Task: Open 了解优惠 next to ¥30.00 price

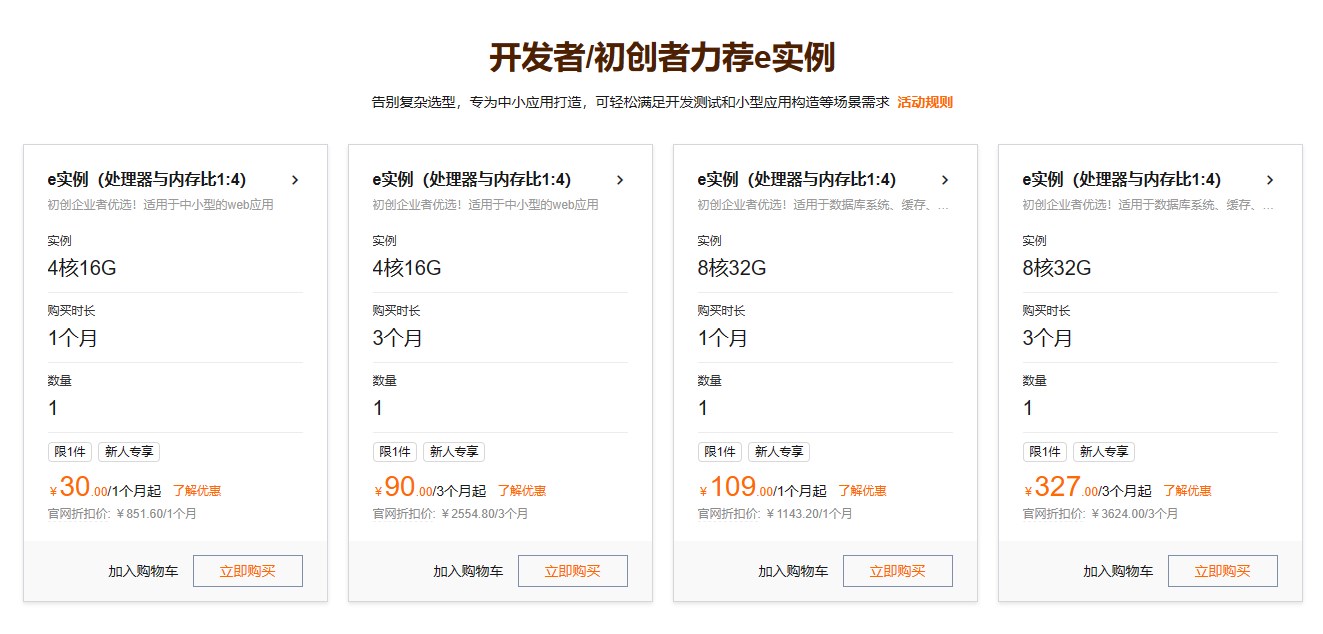Action: 197,491
